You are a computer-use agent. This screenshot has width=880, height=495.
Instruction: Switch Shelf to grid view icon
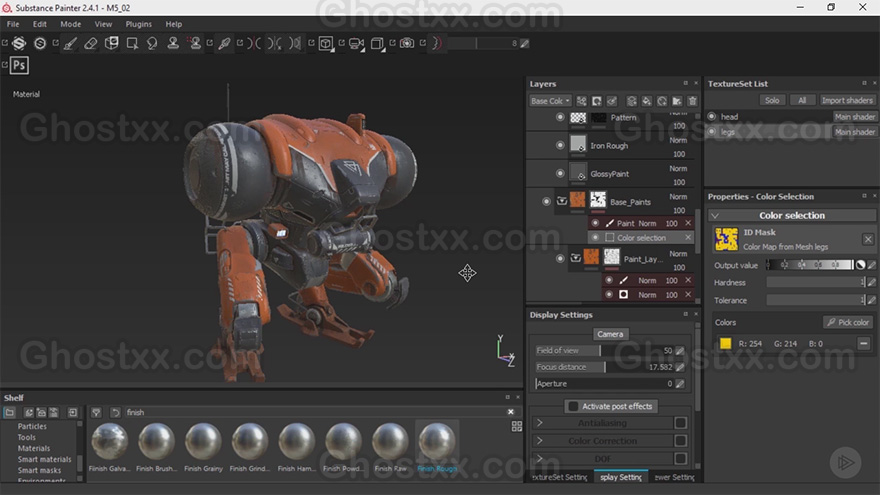point(517,427)
